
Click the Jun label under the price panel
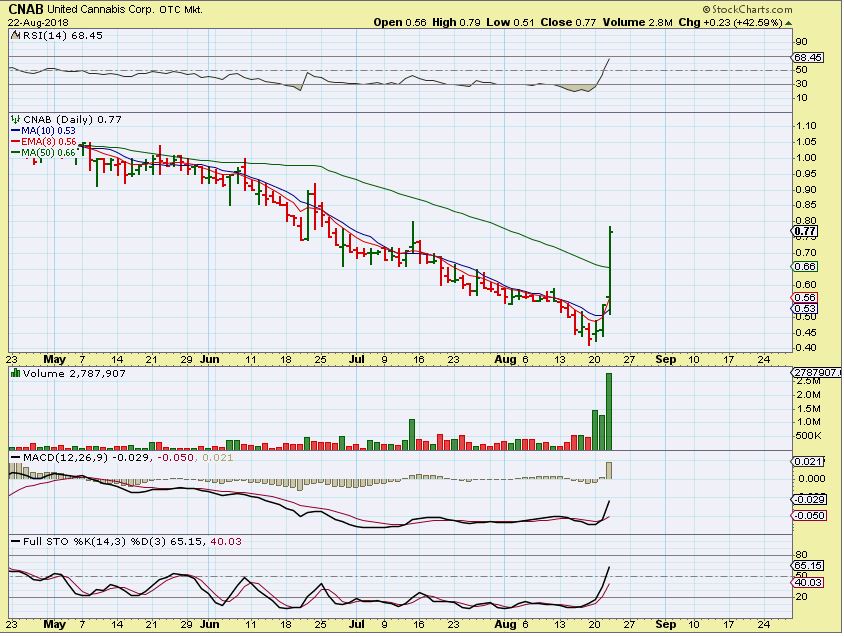pyautogui.click(x=209, y=359)
